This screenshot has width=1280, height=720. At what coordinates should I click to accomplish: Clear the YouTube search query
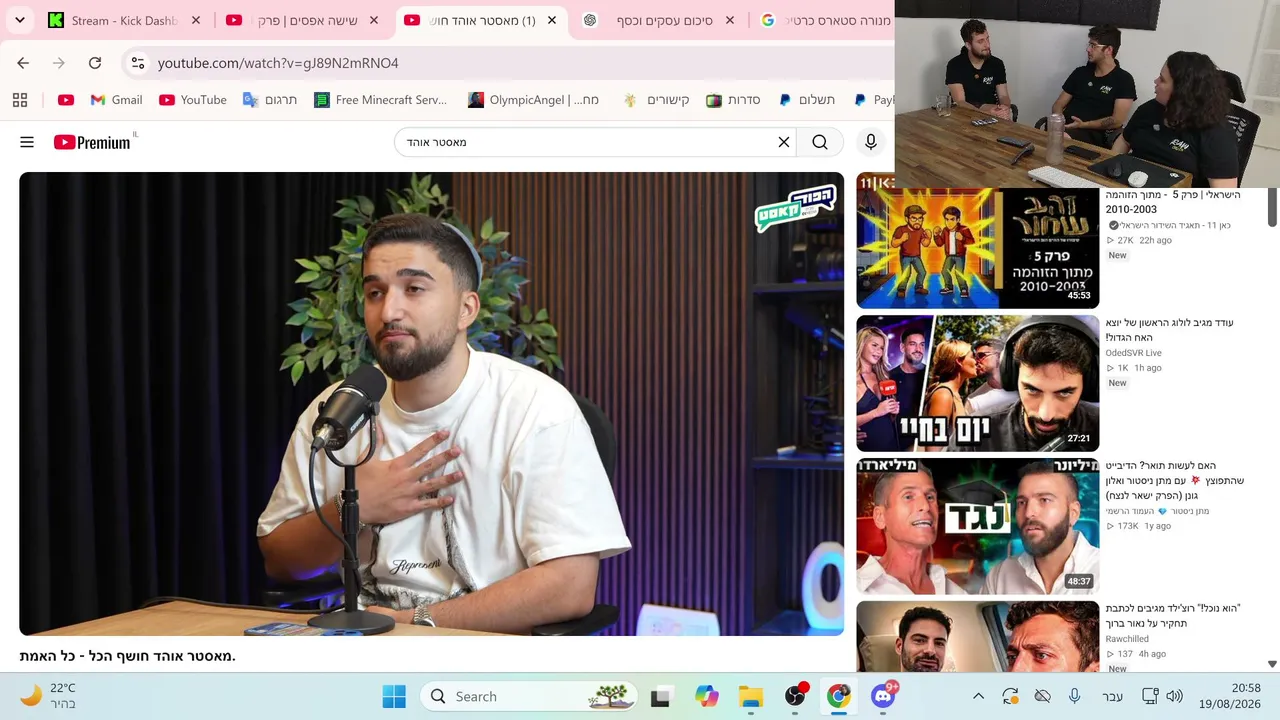tap(784, 142)
